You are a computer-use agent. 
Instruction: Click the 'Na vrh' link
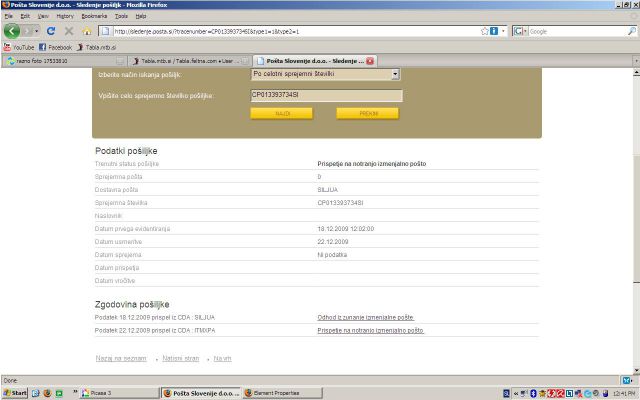pyautogui.click(x=222, y=358)
